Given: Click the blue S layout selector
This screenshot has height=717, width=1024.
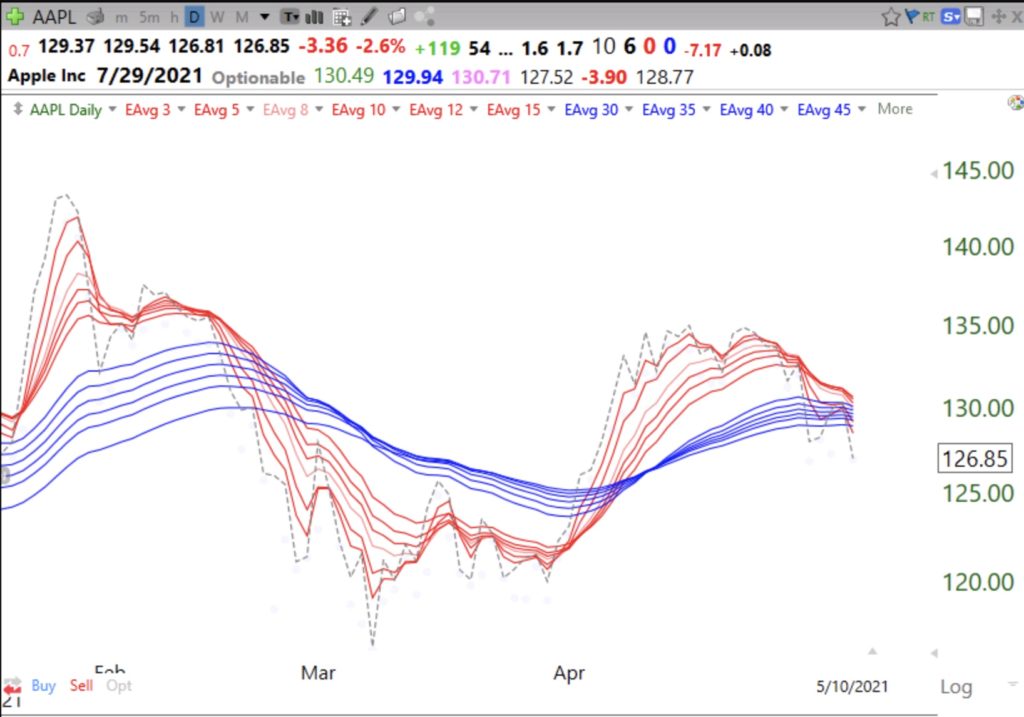Looking at the screenshot, I should click(950, 17).
